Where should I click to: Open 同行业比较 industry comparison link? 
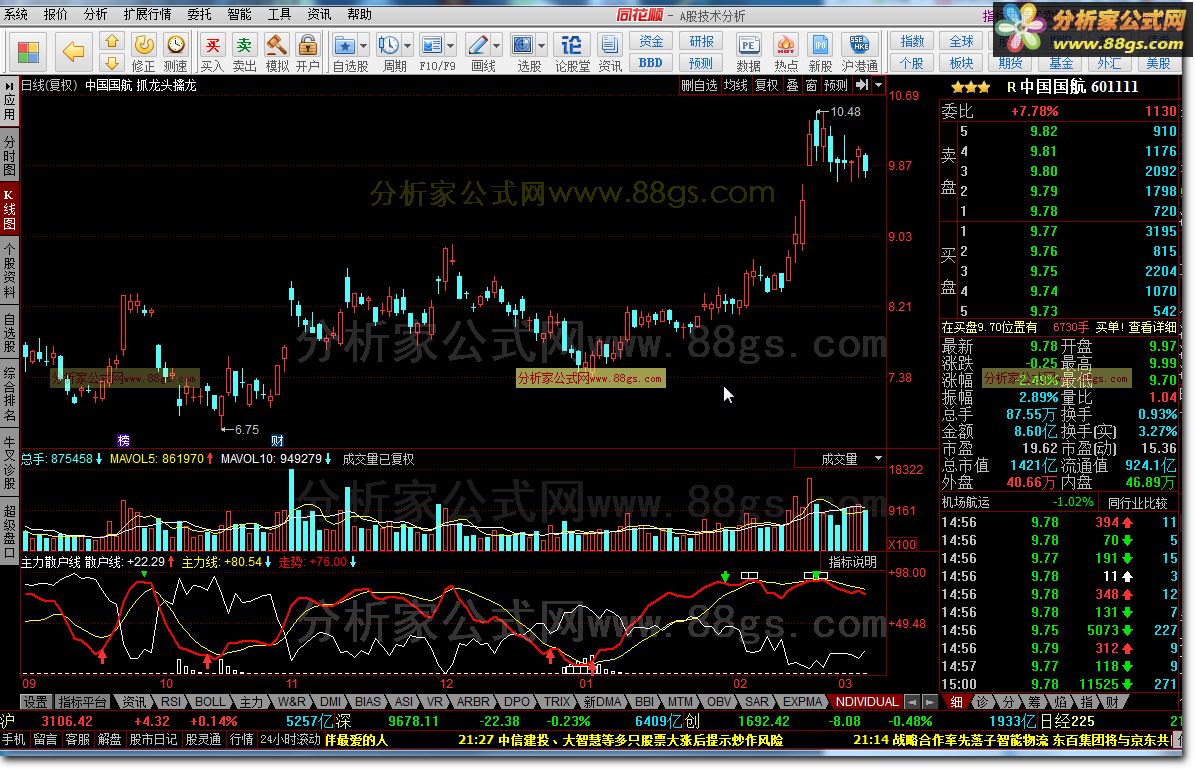click(x=1137, y=503)
